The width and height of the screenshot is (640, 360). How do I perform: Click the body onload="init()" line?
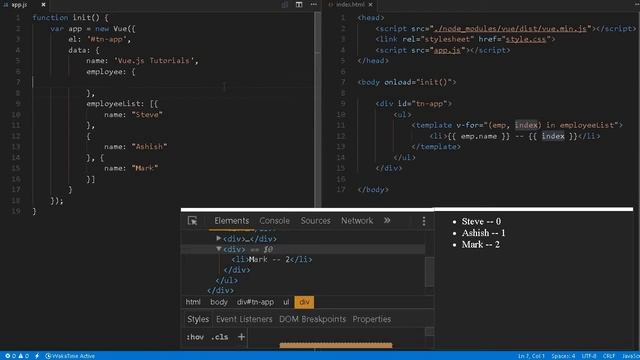407,82
